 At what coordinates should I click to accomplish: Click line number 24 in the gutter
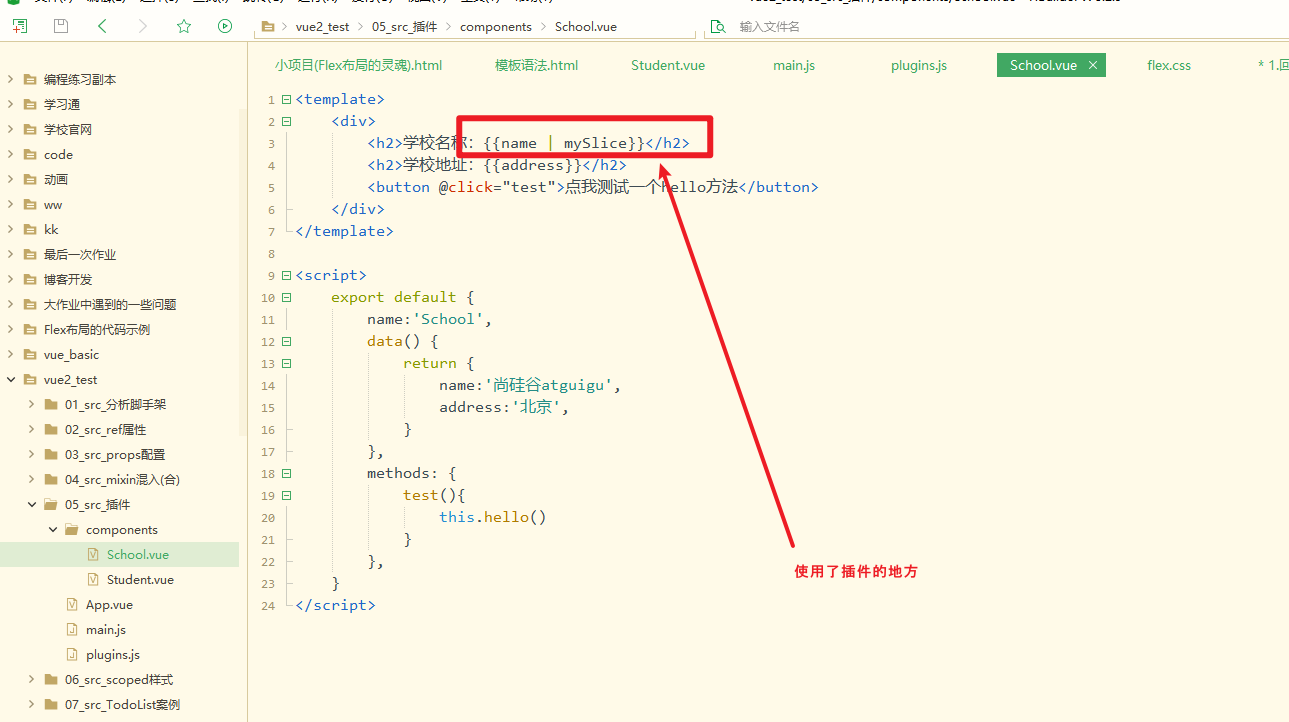(x=267, y=606)
